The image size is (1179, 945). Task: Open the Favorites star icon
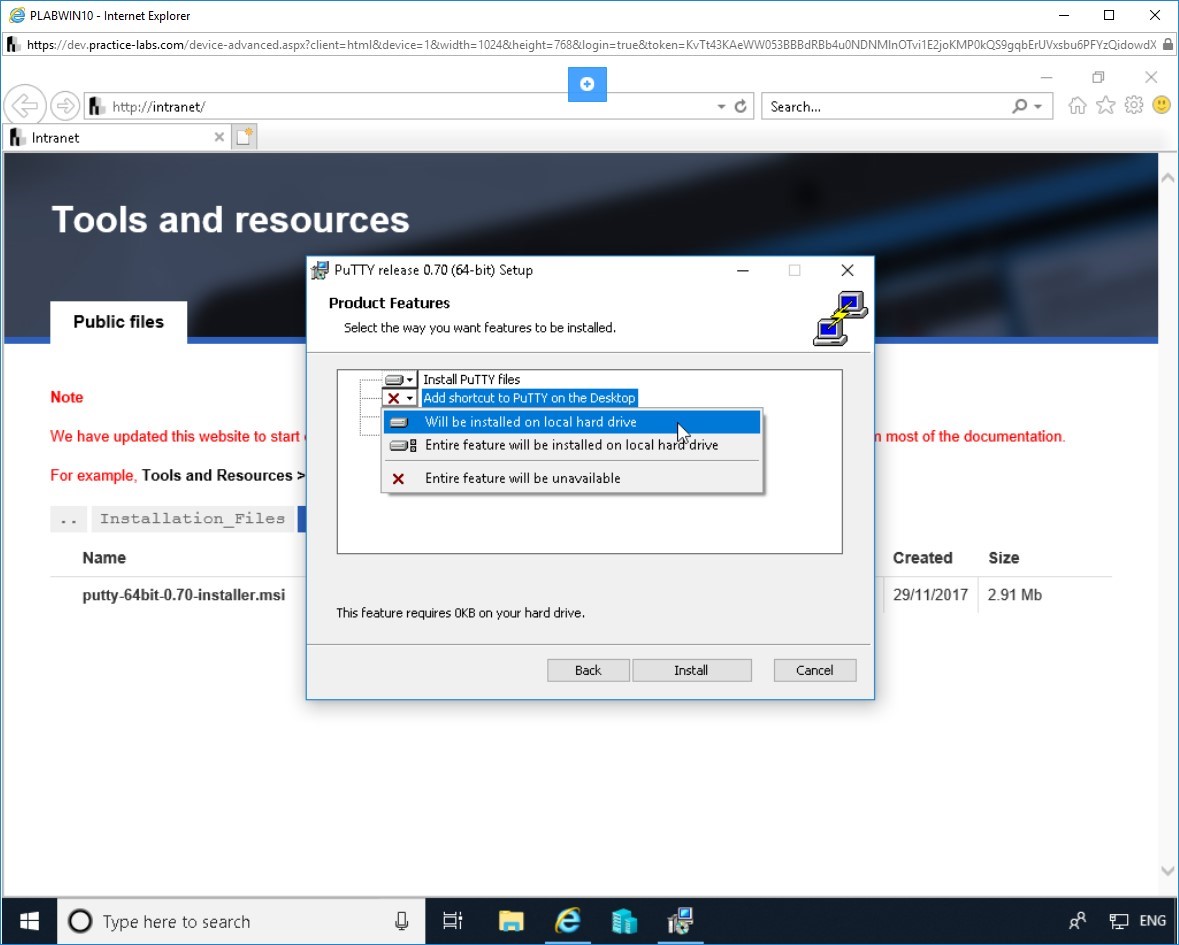click(x=1105, y=106)
